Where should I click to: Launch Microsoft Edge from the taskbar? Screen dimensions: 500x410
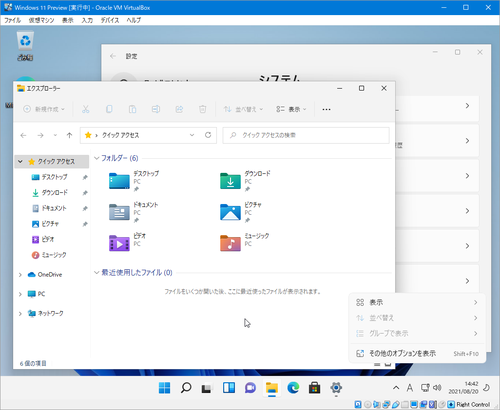[x=293, y=388]
